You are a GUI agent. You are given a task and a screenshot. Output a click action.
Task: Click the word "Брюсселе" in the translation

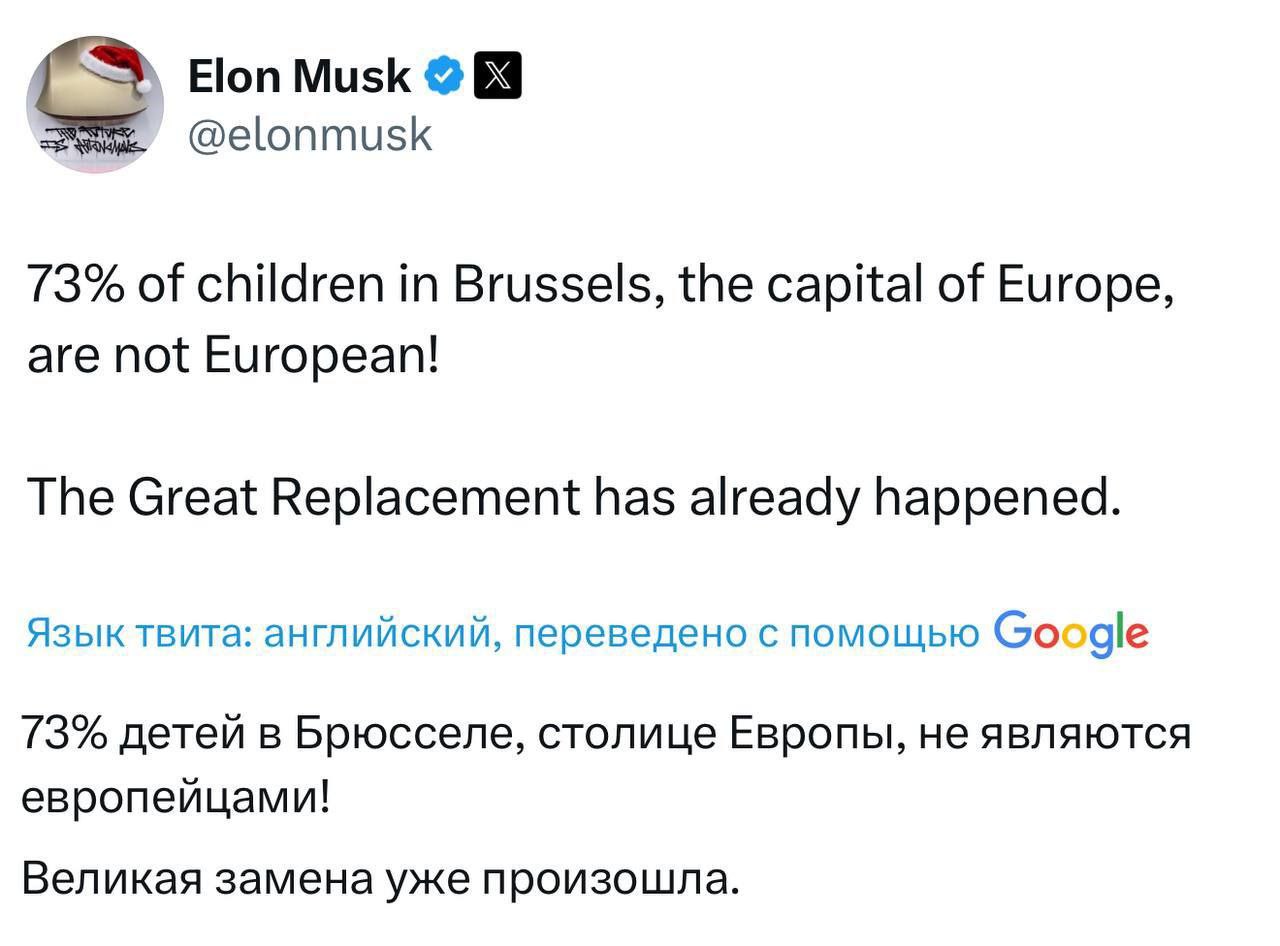[397, 733]
